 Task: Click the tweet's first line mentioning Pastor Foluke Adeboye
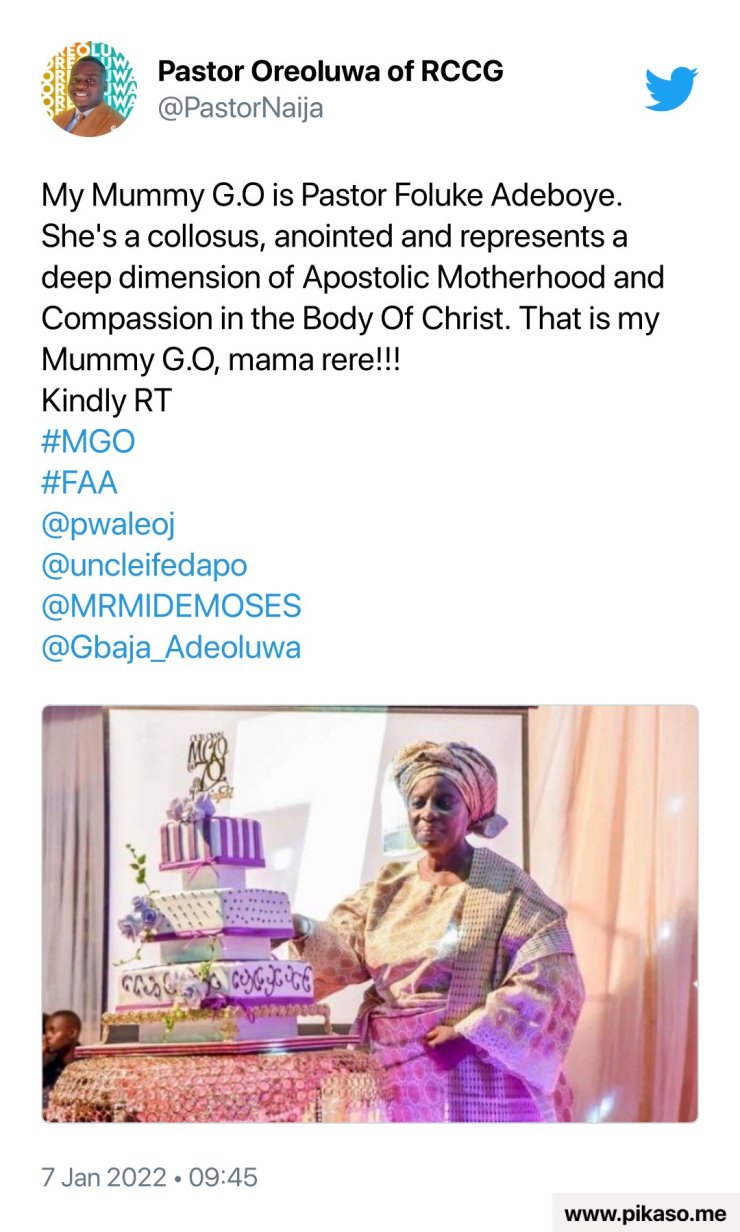[x=331, y=196]
